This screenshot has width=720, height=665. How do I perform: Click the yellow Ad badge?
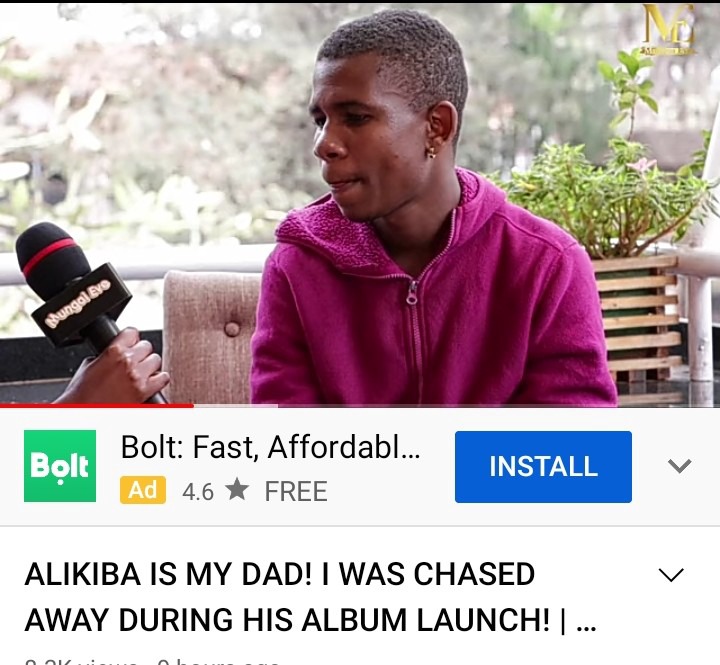click(143, 490)
